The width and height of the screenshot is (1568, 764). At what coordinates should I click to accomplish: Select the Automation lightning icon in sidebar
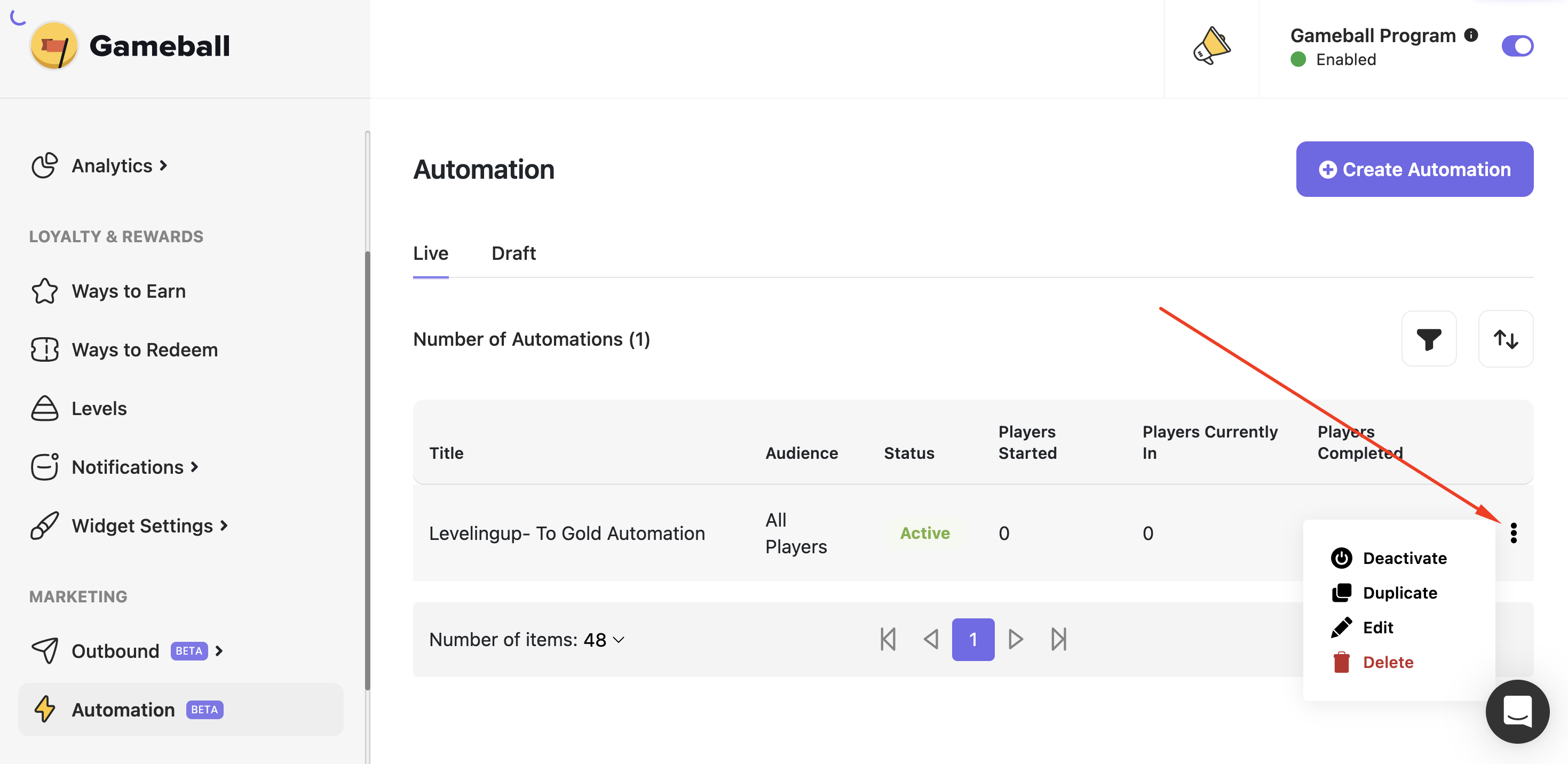click(45, 709)
